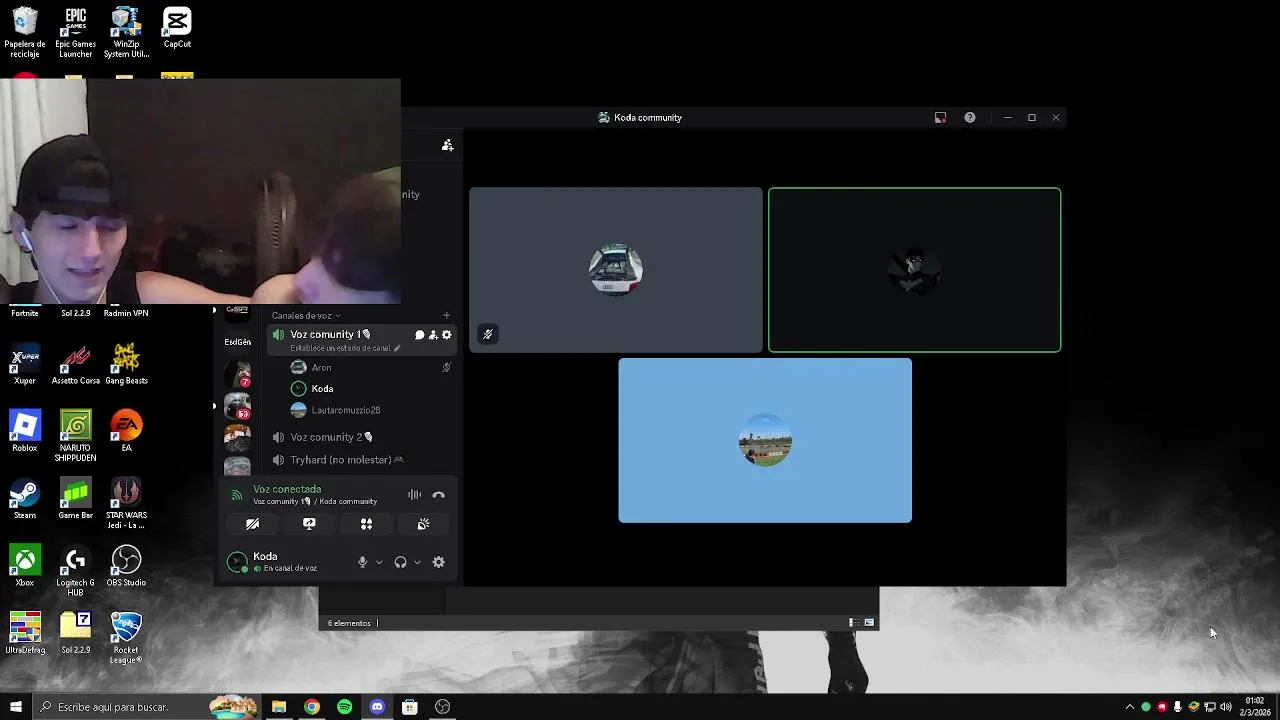
Task: Open the soundboard panel
Action: [423, 524]
